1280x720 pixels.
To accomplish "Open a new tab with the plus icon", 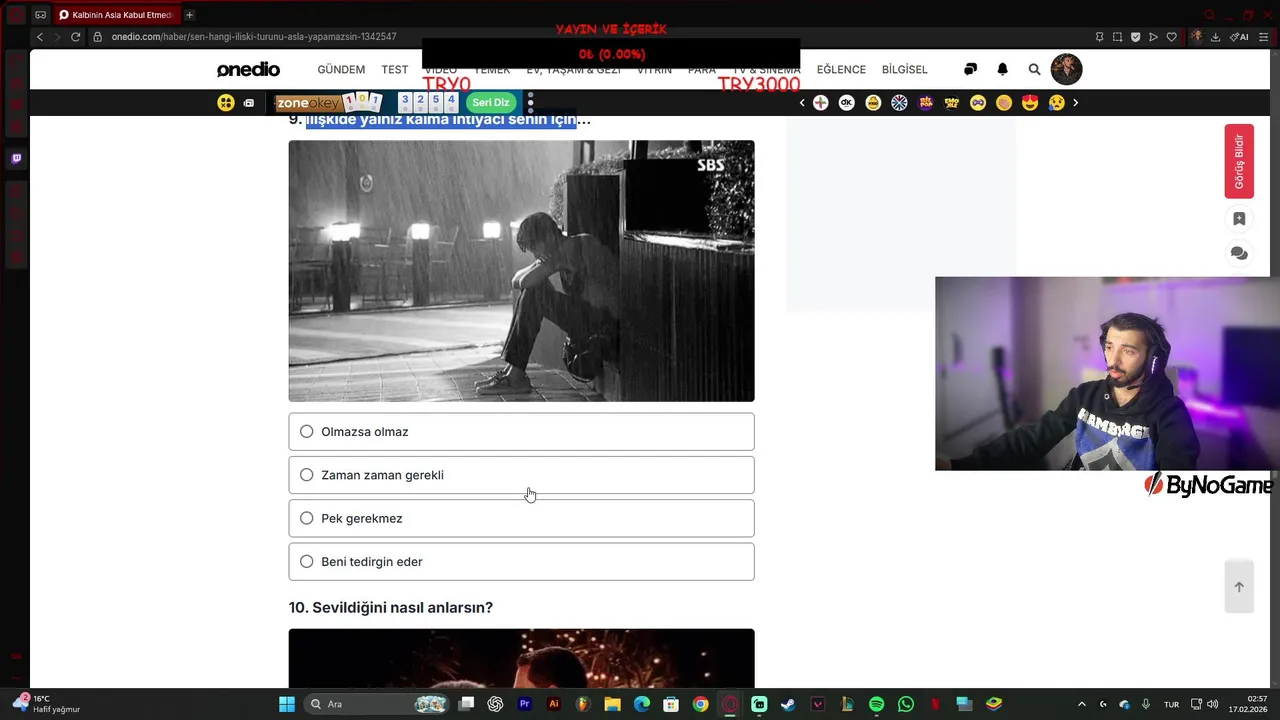I will 189,15.
